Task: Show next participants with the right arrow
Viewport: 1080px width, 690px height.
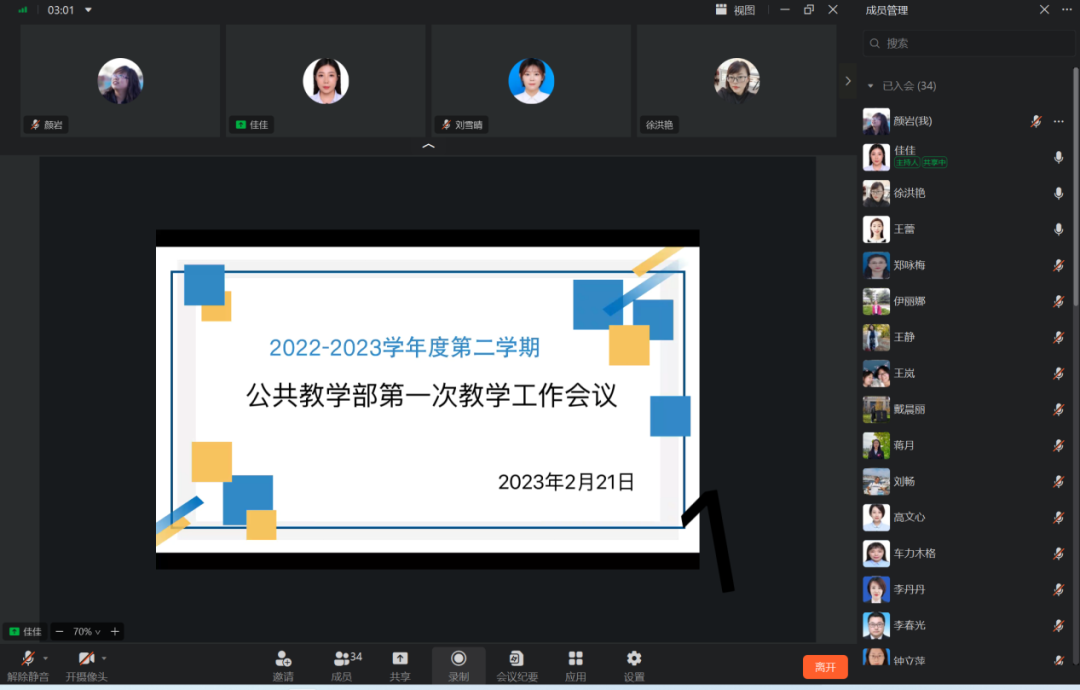Action: pos(848,81)
